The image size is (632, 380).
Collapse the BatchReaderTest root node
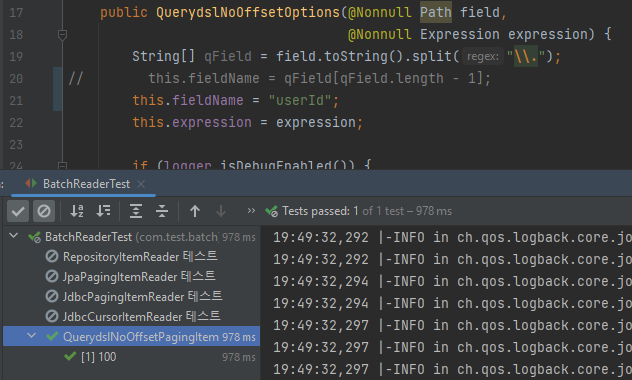coord(14,236)
